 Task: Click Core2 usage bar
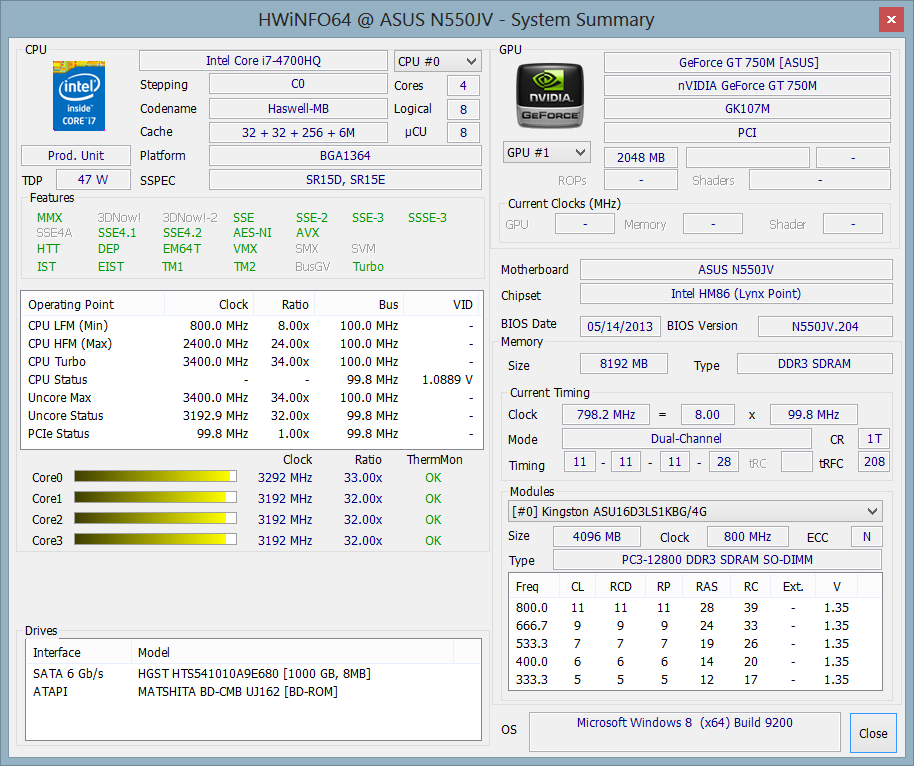coord(156,519)
